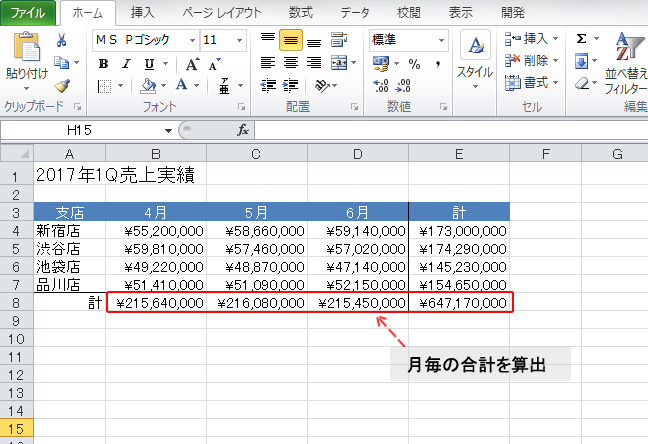Select the Format Painter brush icon
The height and width of the screenshot is (444, 648).
click(62, 86)
